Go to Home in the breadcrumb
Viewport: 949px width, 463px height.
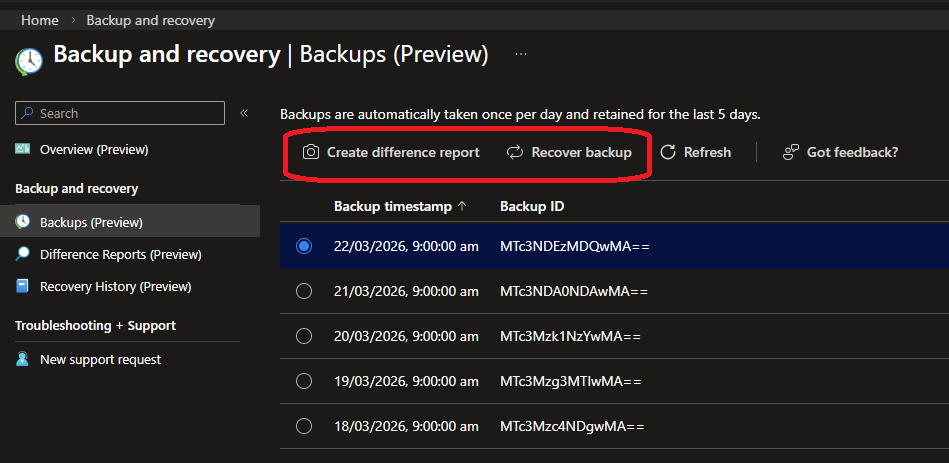[x=39, y=20]
